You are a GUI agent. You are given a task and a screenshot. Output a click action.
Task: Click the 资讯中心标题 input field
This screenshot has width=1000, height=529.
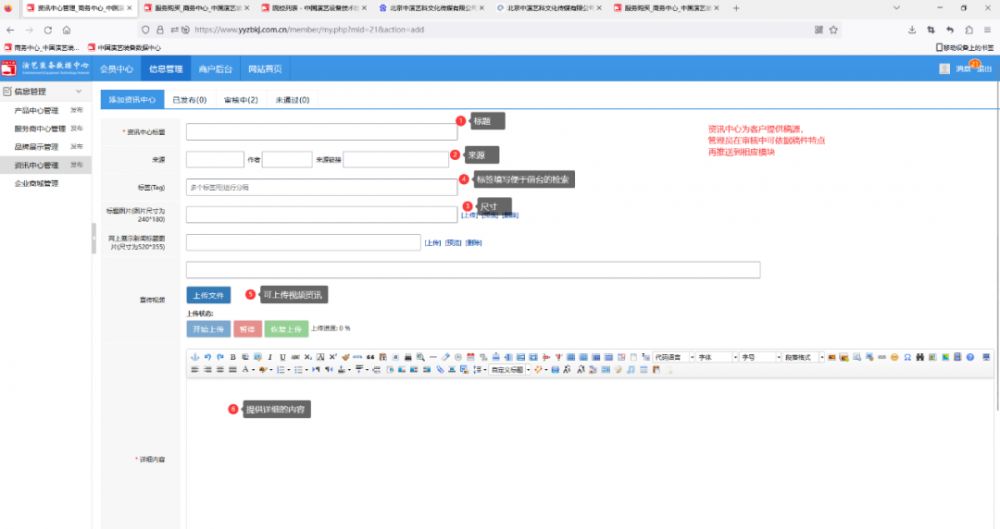pyautogui.click(x=320, y=131)
